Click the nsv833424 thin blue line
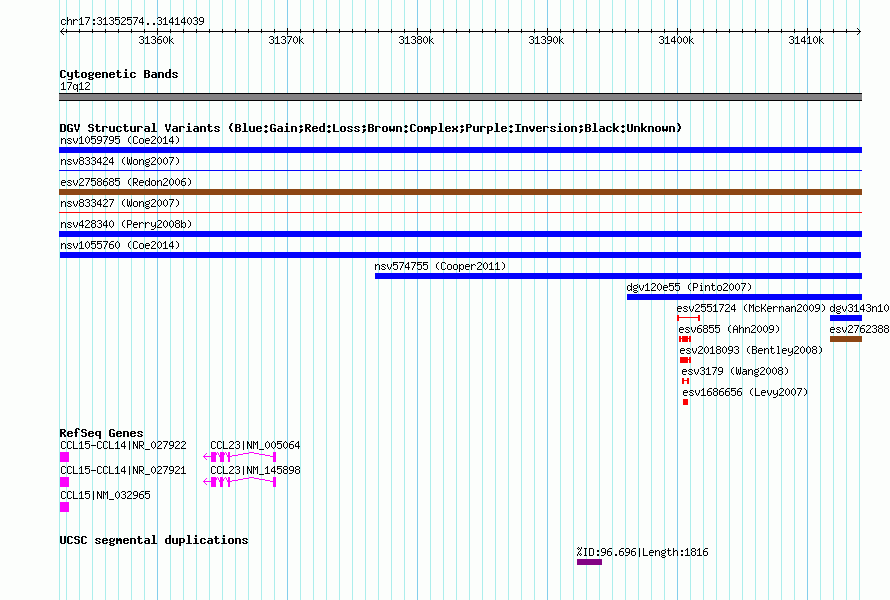890x600 pixels. (x=460, y=170)
